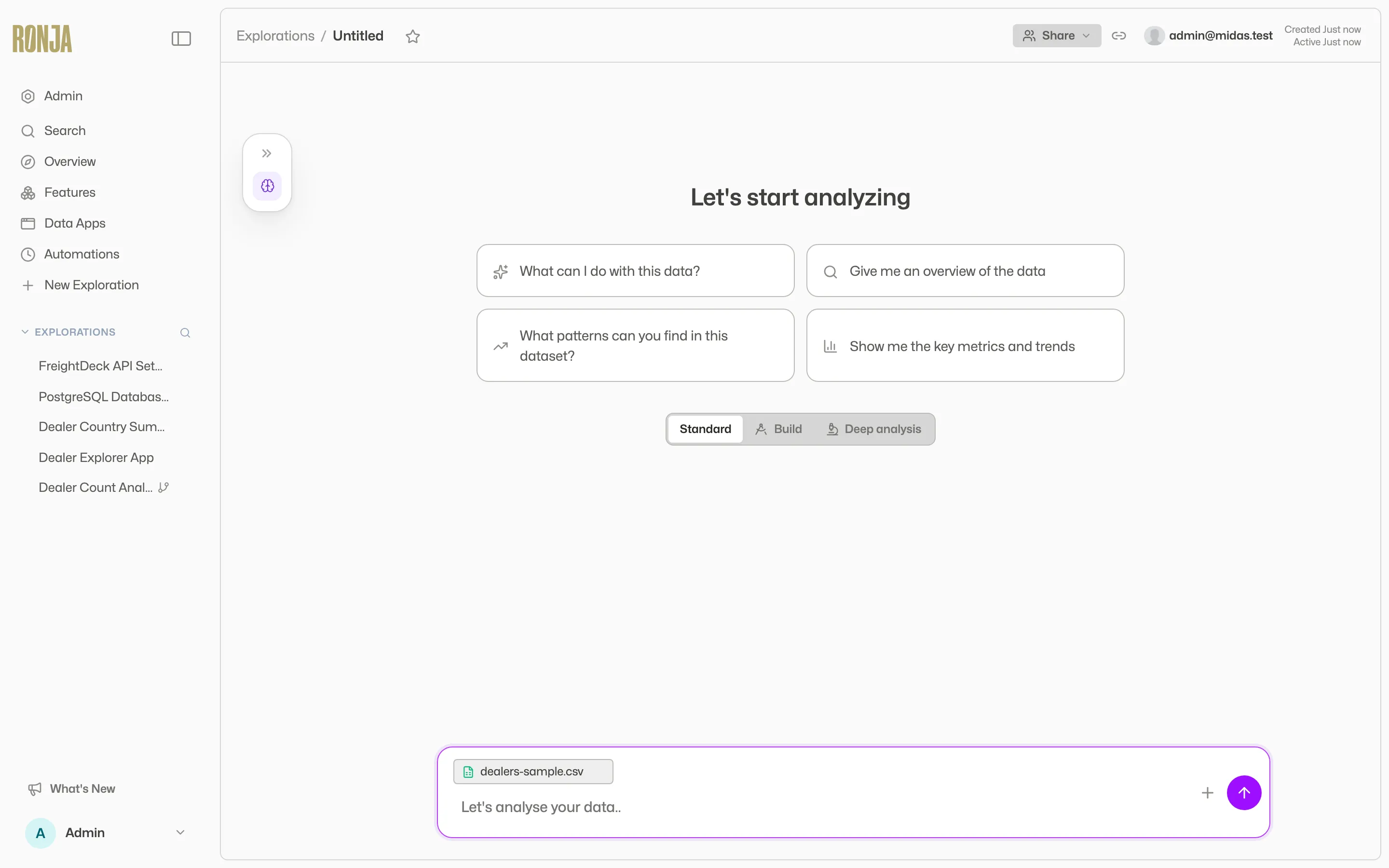Copy link with the chain icon
Viewport: 1389px width, 868px height.
point(1118,36)
